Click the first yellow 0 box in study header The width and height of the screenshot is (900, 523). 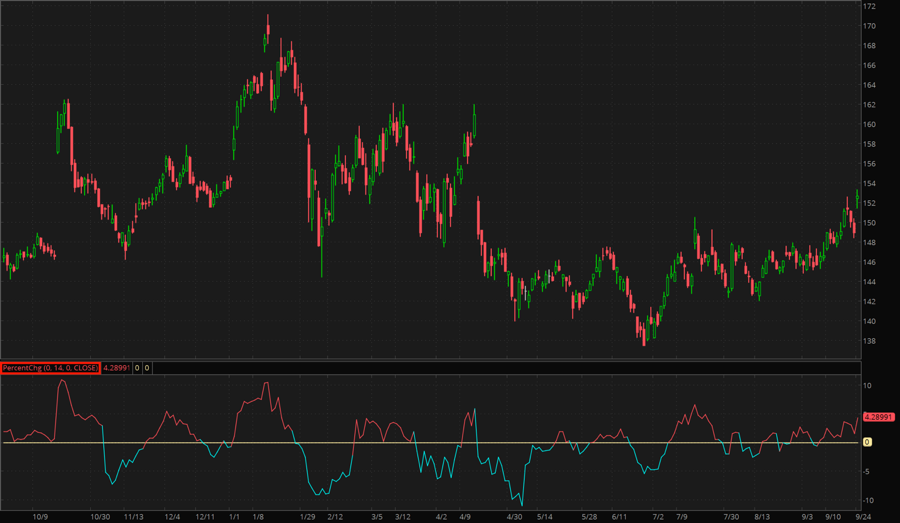pyautogui.click(x=138, y=368)
